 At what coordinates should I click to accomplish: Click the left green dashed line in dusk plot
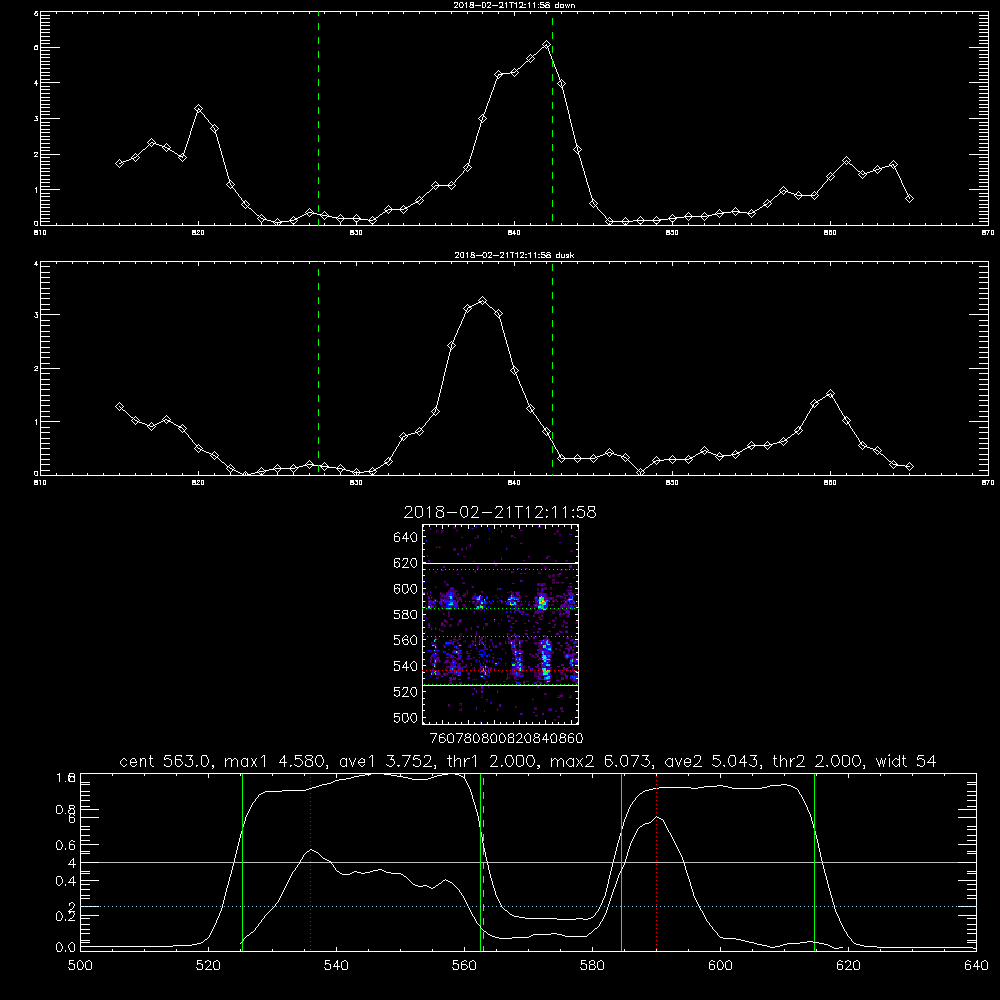pyautogui.click(x=318, y=368)
